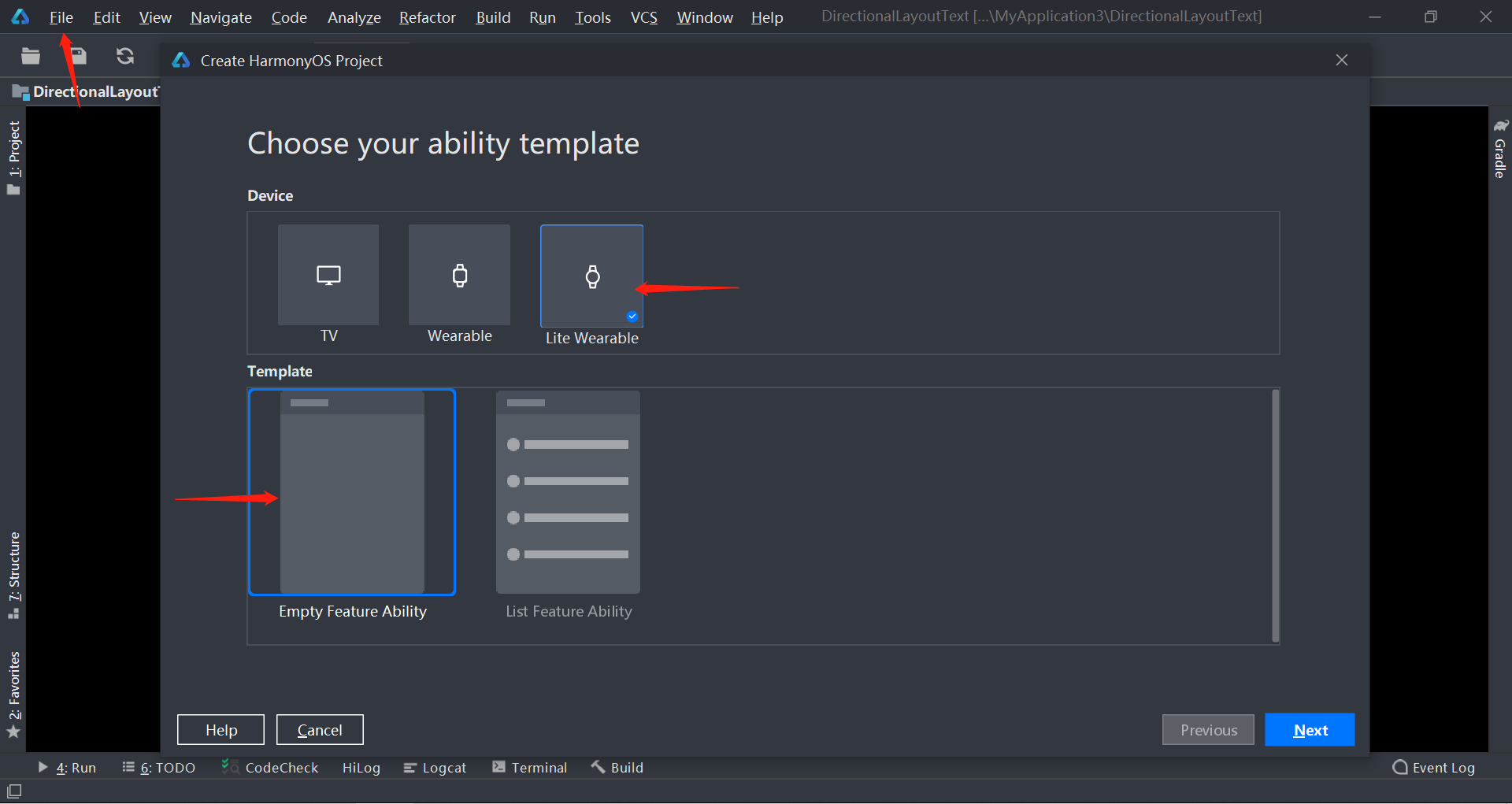Viewport: 1512px width, 804px height.
Task: Click the Previous button
Action: pos(1208,730)
